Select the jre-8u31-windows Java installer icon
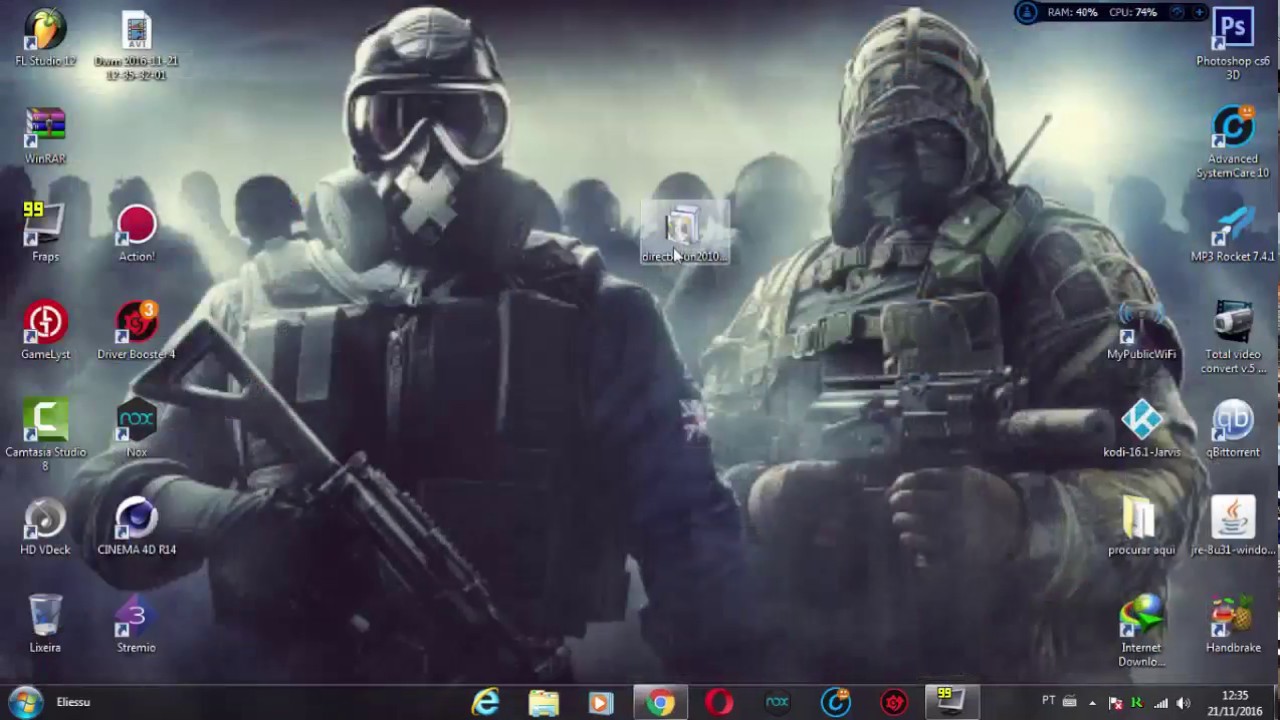The image size is (1280, 720). [x=1233, y=526]
